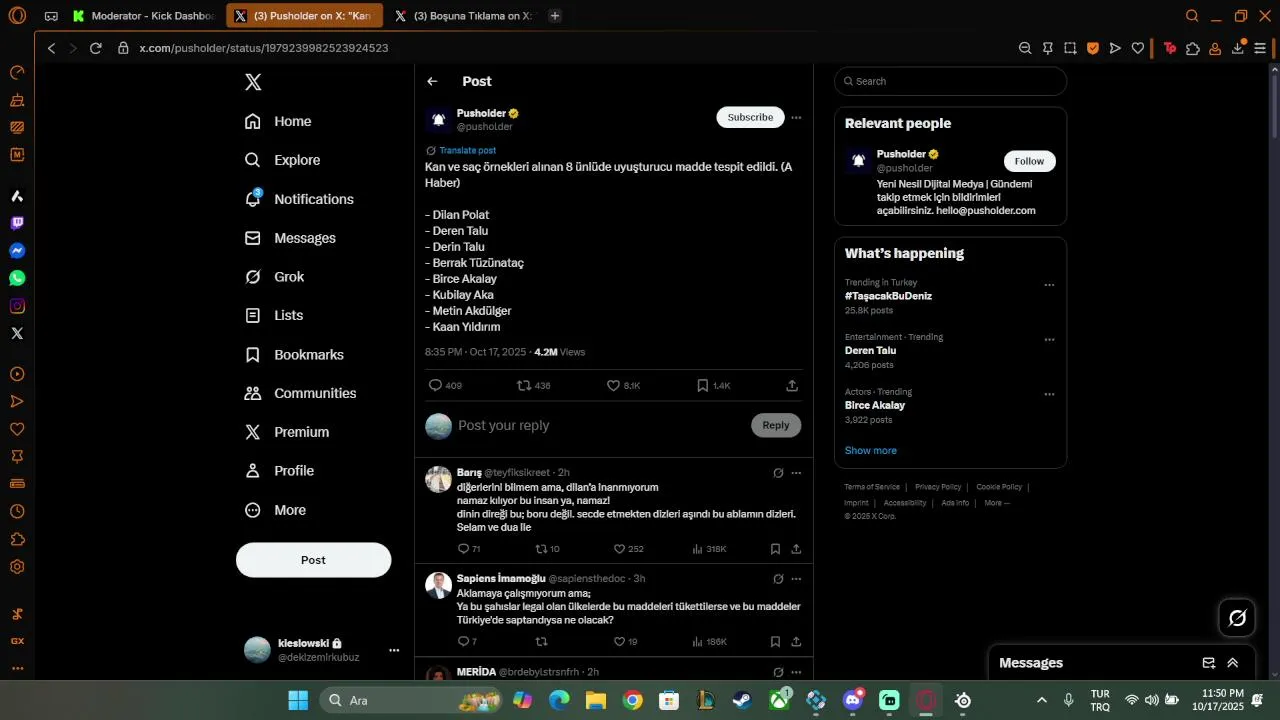Bookmark the post with 1.4K bookmarks
This screenshot has width=1280, height=720.
click(713, 385)
